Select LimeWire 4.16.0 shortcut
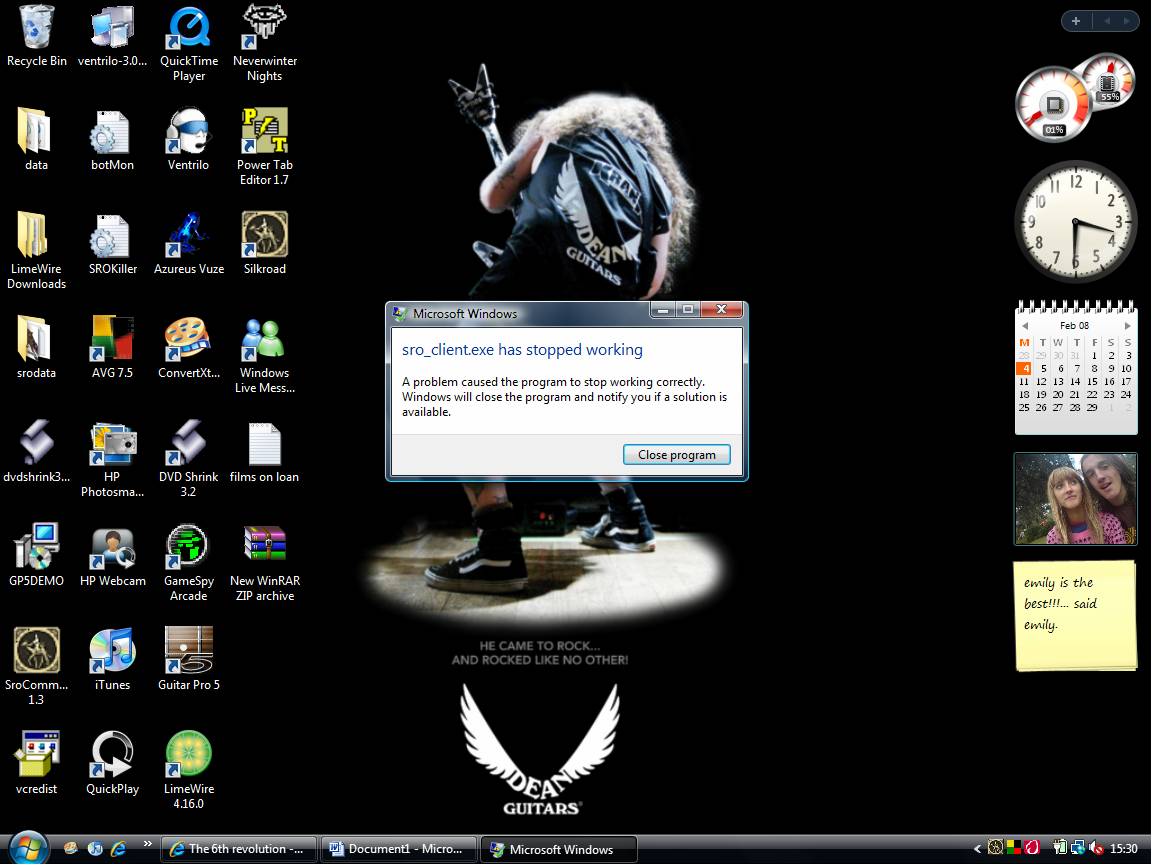The image size is (1152, 865). (189, 755)
